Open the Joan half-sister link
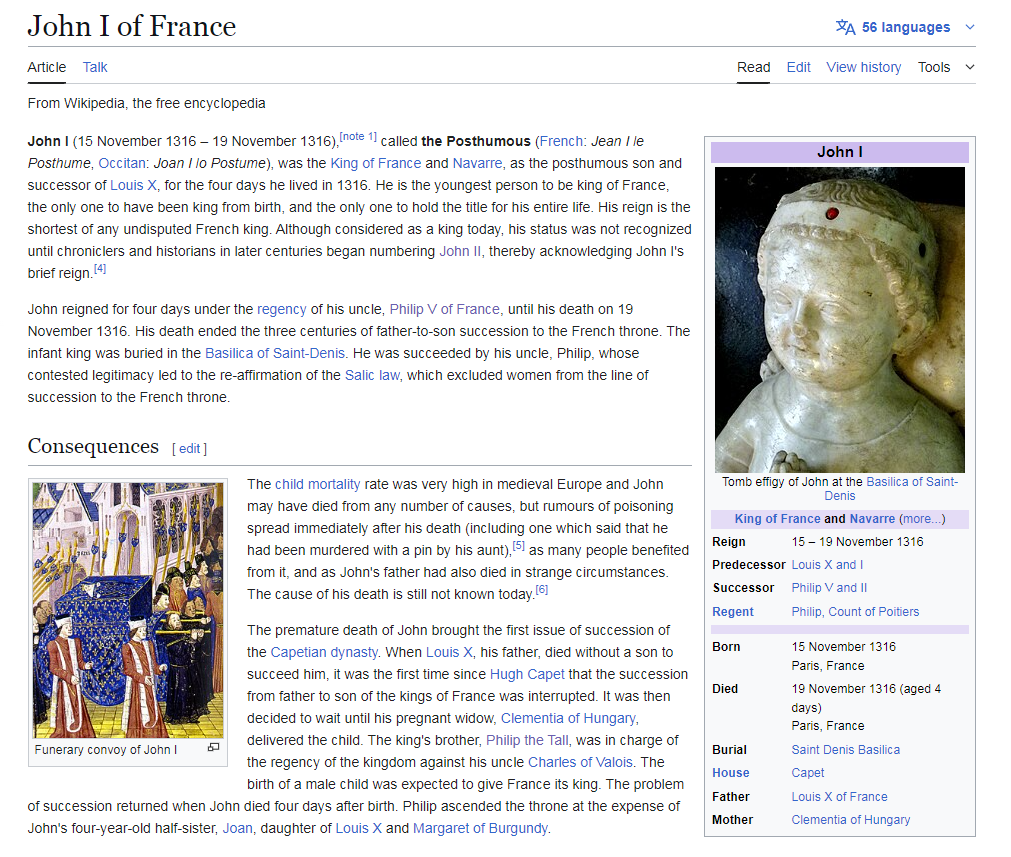Image resolution: width=1011 pixels, height=857 pixels. pyautogui.click(x=237, y=828)
